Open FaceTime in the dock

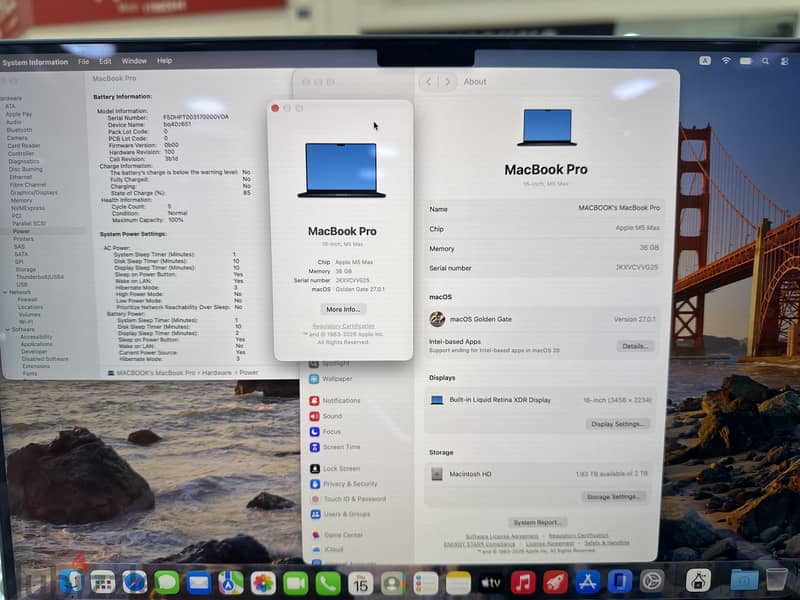coord(295,583)
